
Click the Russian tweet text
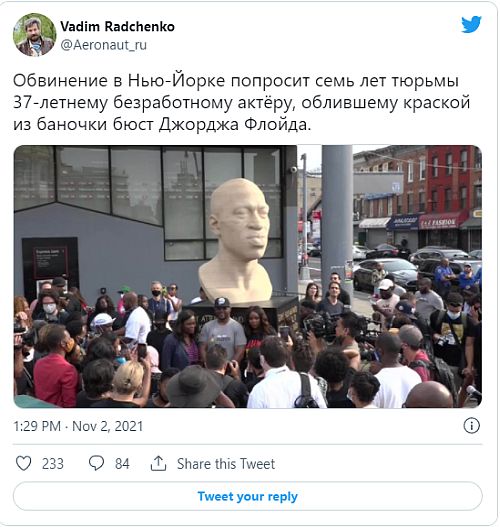[241, 103]
